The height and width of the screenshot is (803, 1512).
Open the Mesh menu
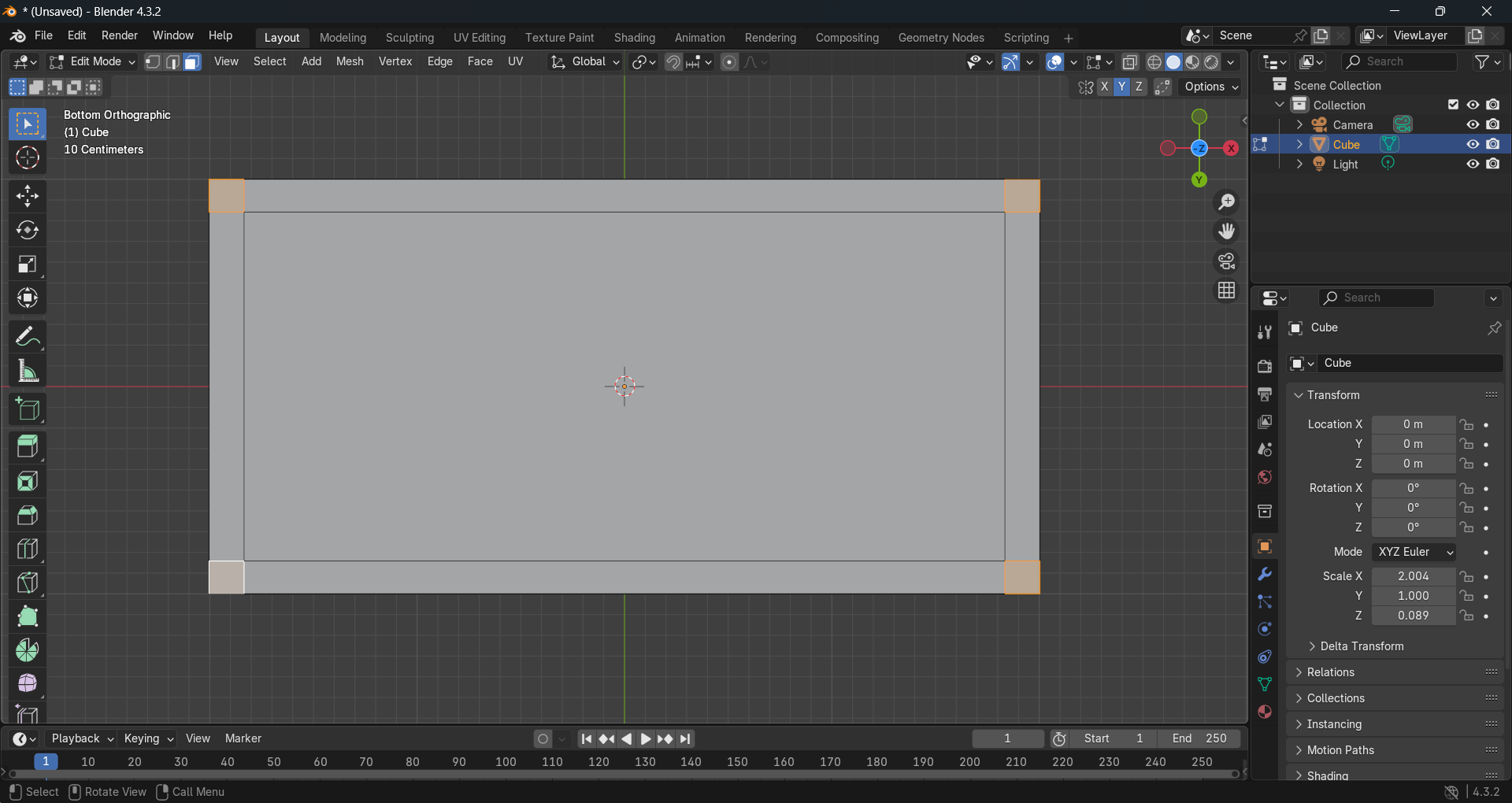click(x=350, y=61)
